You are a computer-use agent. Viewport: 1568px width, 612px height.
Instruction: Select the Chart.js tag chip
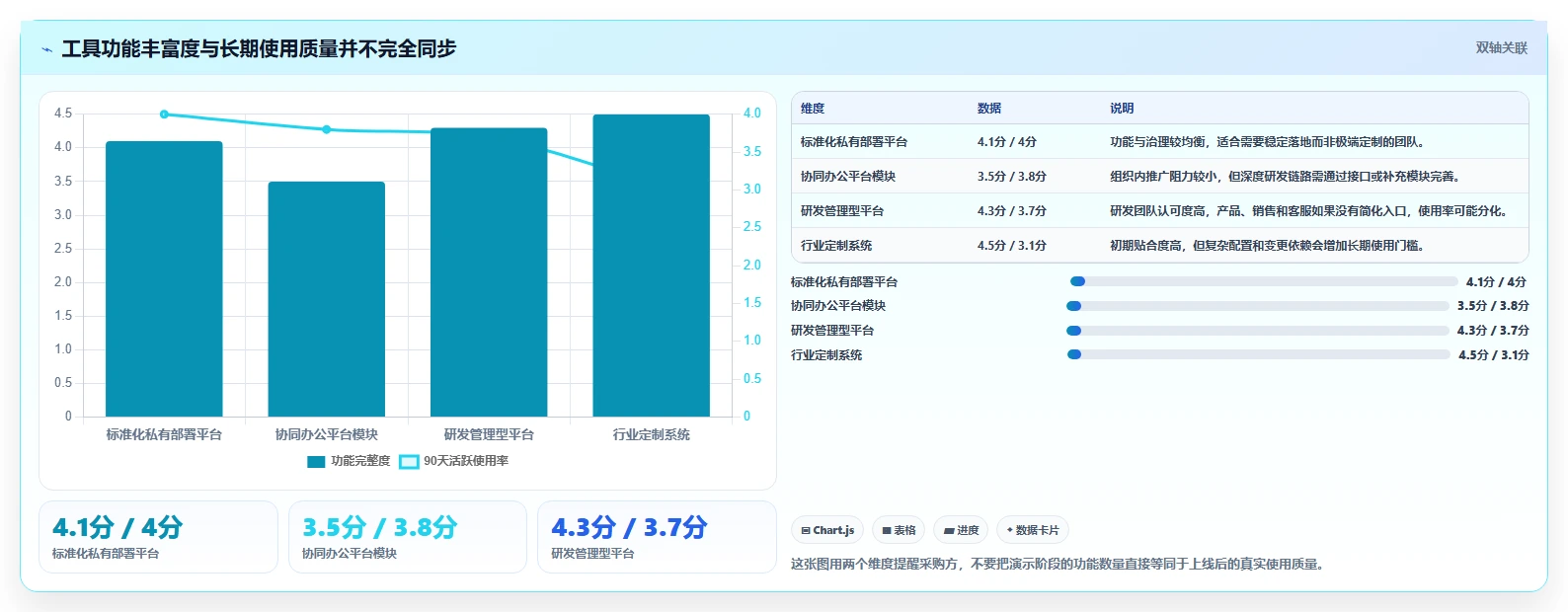click(x=827, y=530)
